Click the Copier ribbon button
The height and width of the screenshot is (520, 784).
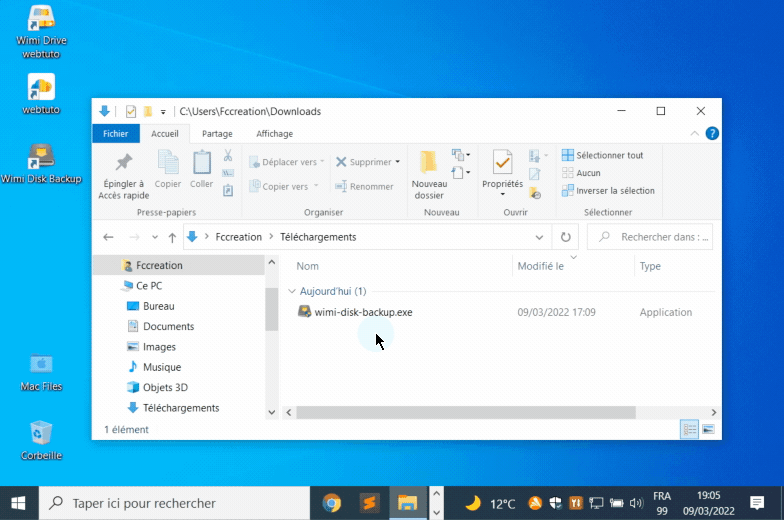168,170
